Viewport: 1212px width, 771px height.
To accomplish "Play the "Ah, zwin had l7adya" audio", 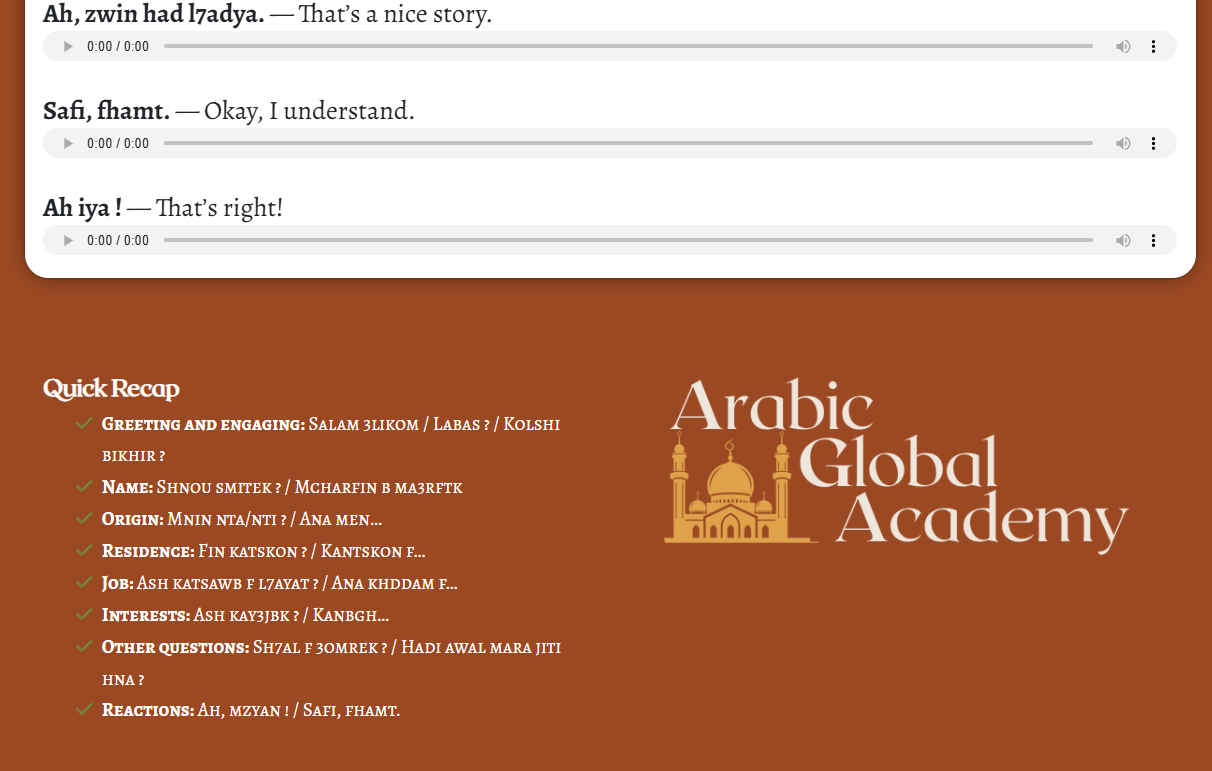I will pyautogui.click(x=68, y=47).
